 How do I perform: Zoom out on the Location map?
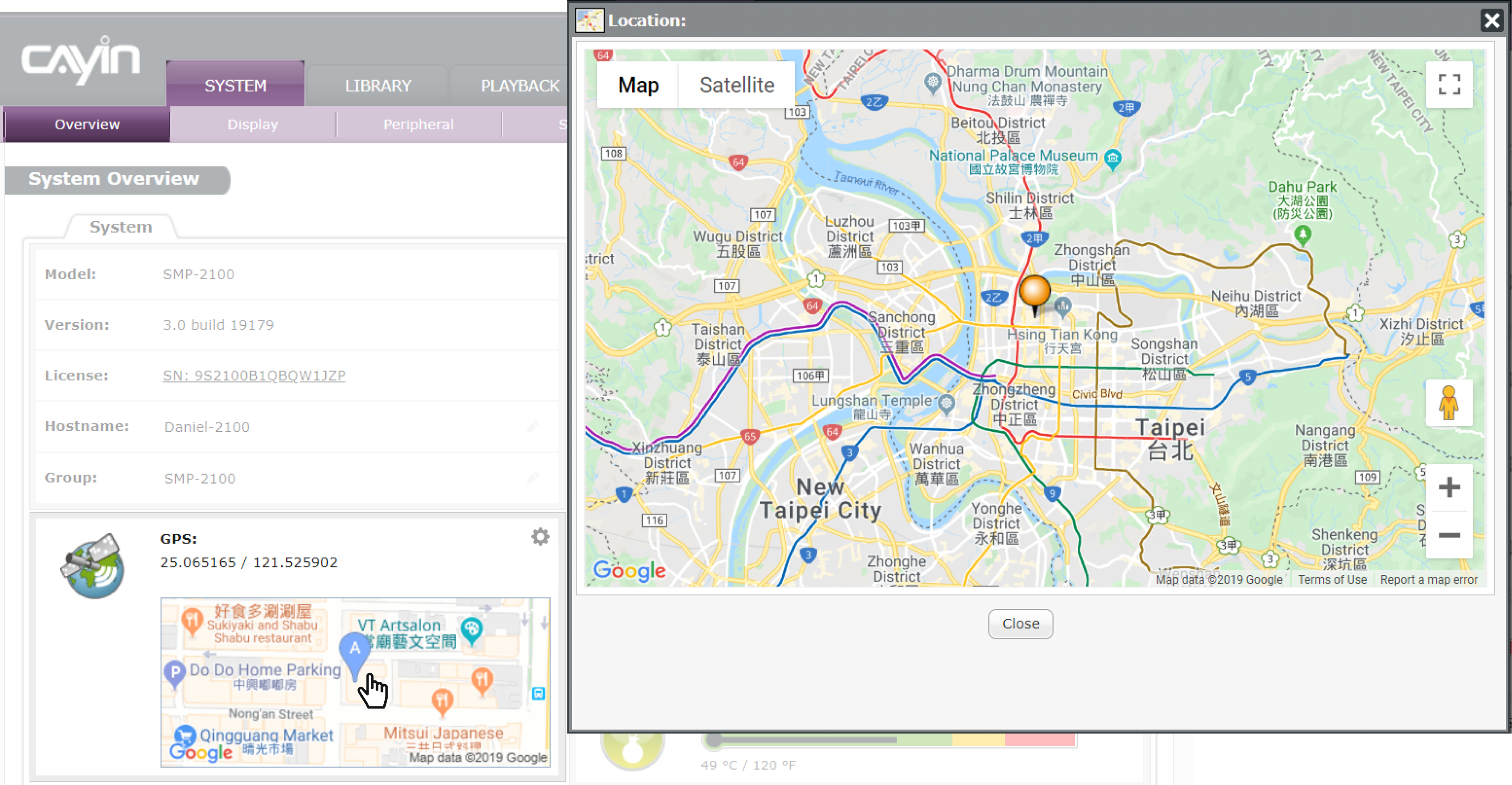(x=1448, y=535)
